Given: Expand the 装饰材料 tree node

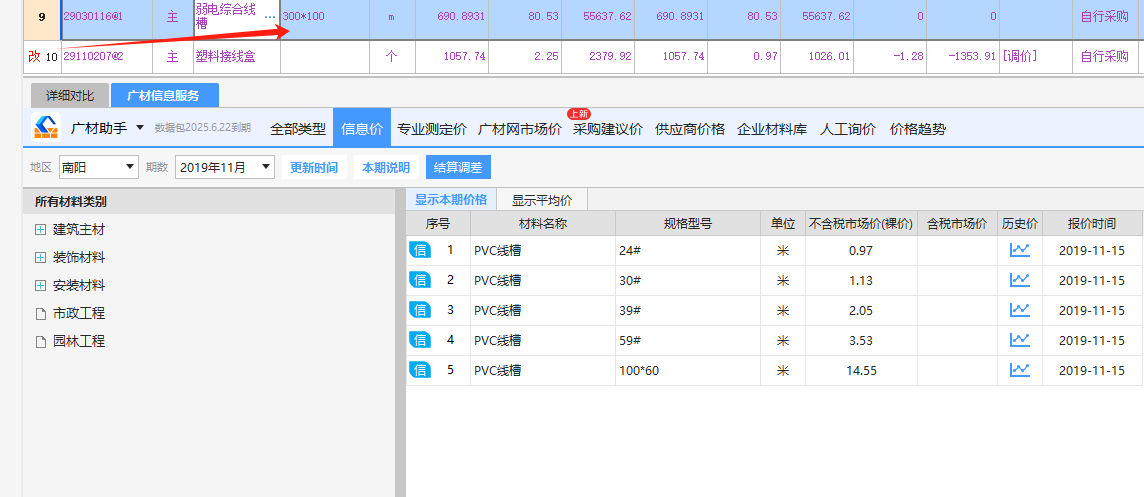Looking at the screenshot, I should [x=40, y=258].
